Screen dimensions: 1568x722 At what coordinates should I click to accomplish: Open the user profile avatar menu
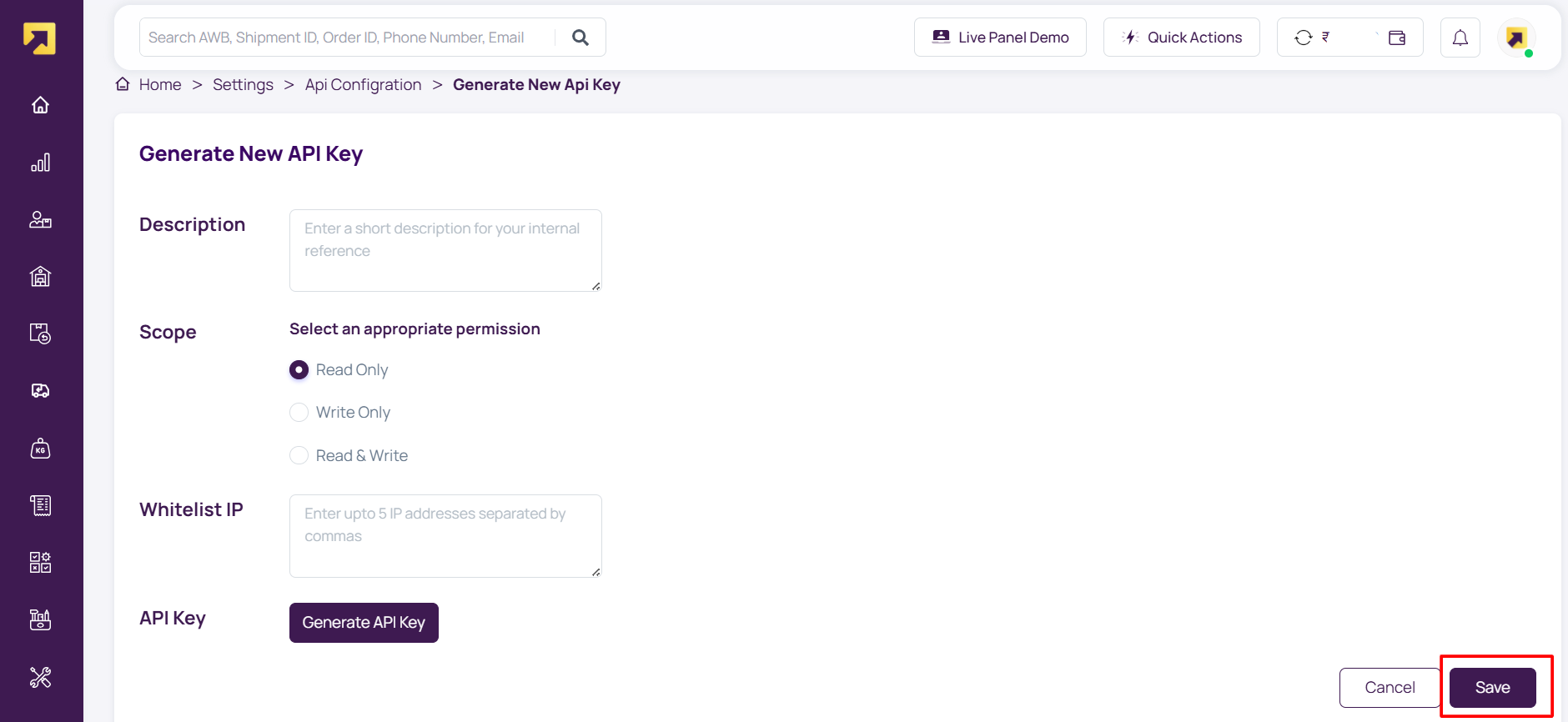click(x=1516, y=38)
